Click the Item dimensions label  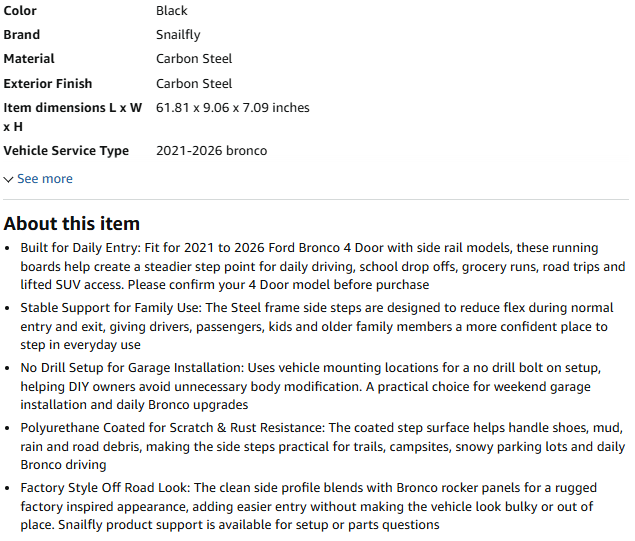tap(73, 117)
